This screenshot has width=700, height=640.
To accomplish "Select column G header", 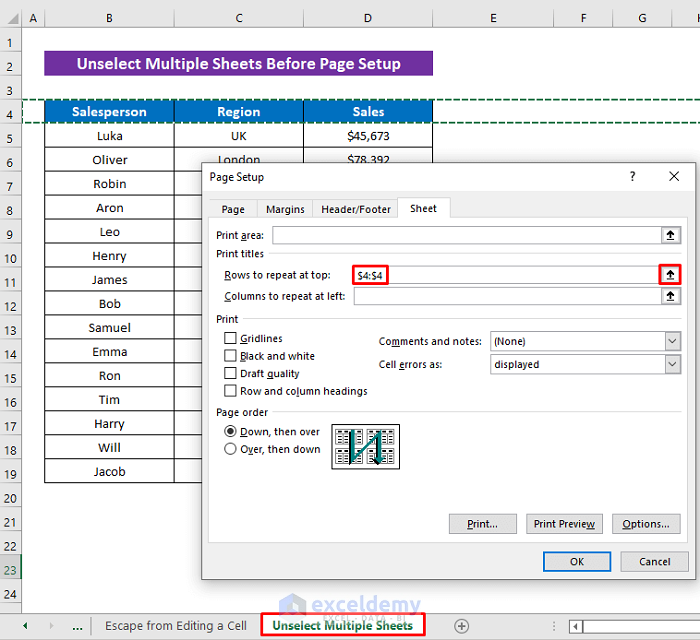I will pyautogui.click(x=642, y=18).
